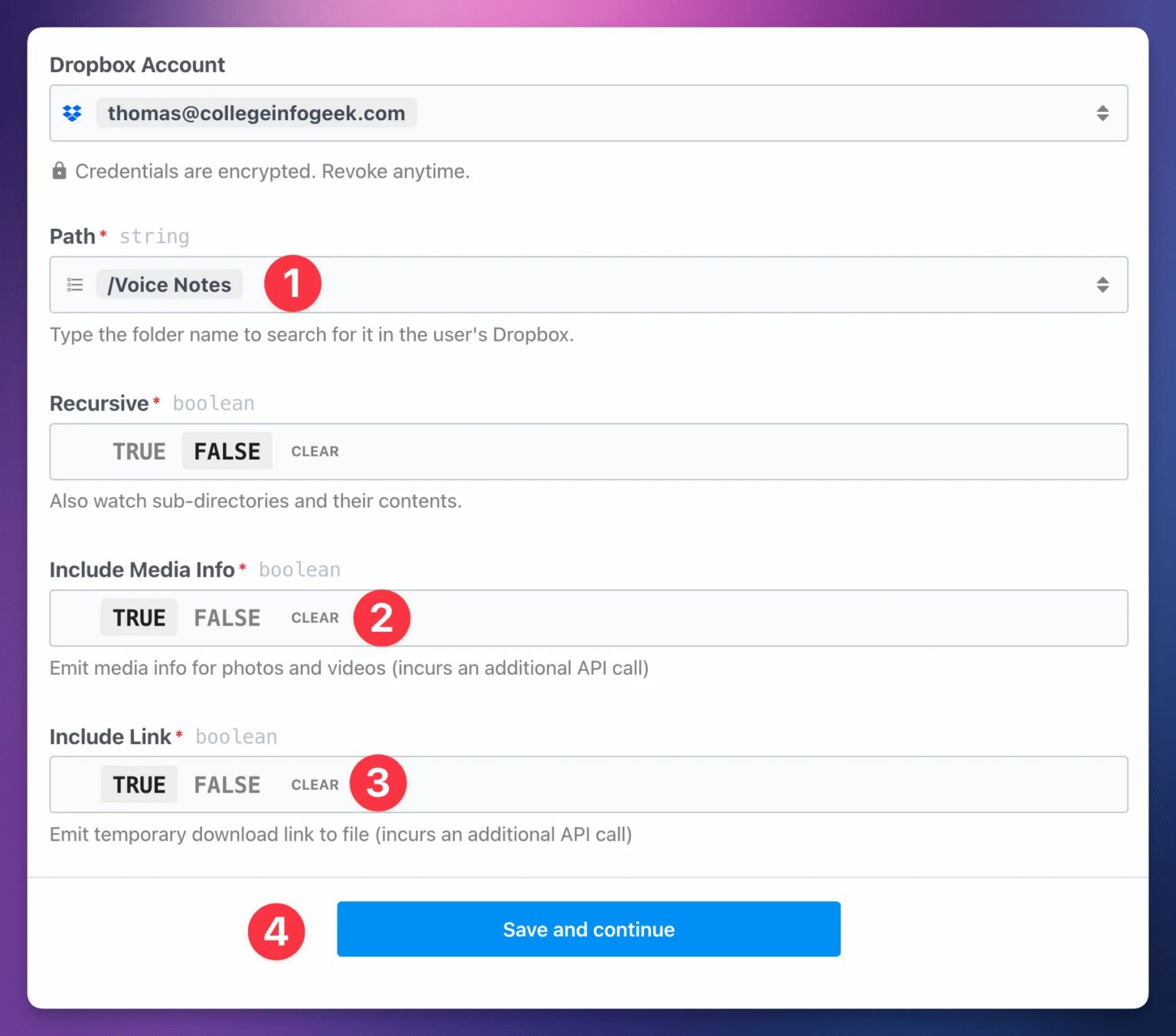Click the list icon in the Path field

74,284
